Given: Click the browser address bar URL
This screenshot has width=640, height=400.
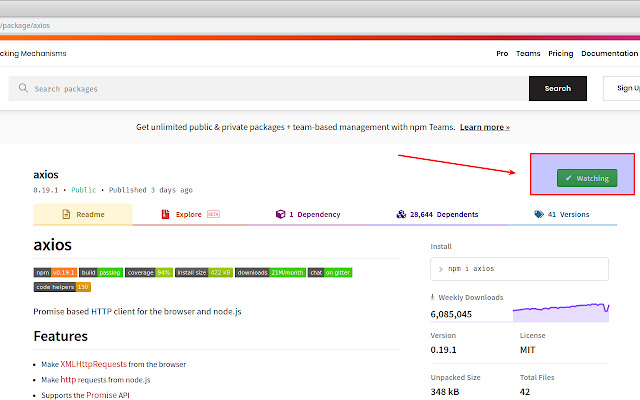Looking at the screenshot, I should [25, 25].
